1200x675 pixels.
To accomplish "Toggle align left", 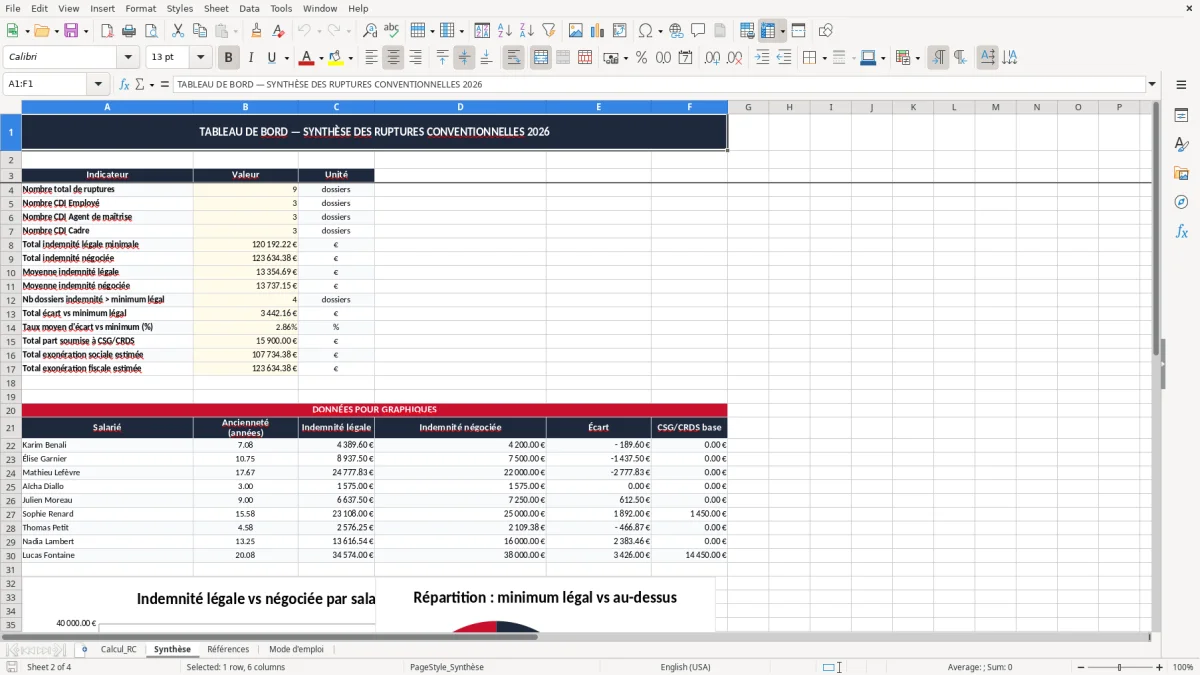I will [x=371, y=58].
